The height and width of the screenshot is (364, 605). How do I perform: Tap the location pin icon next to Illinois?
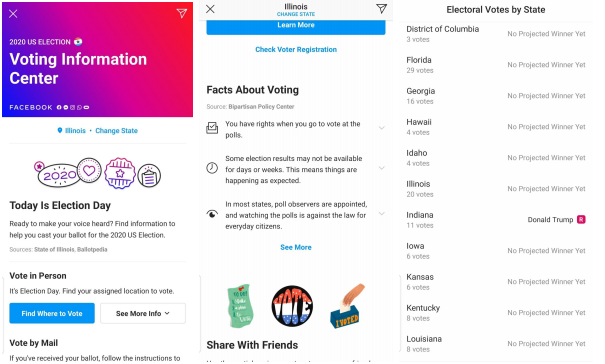pyautogui.click(x=60, y=130)
